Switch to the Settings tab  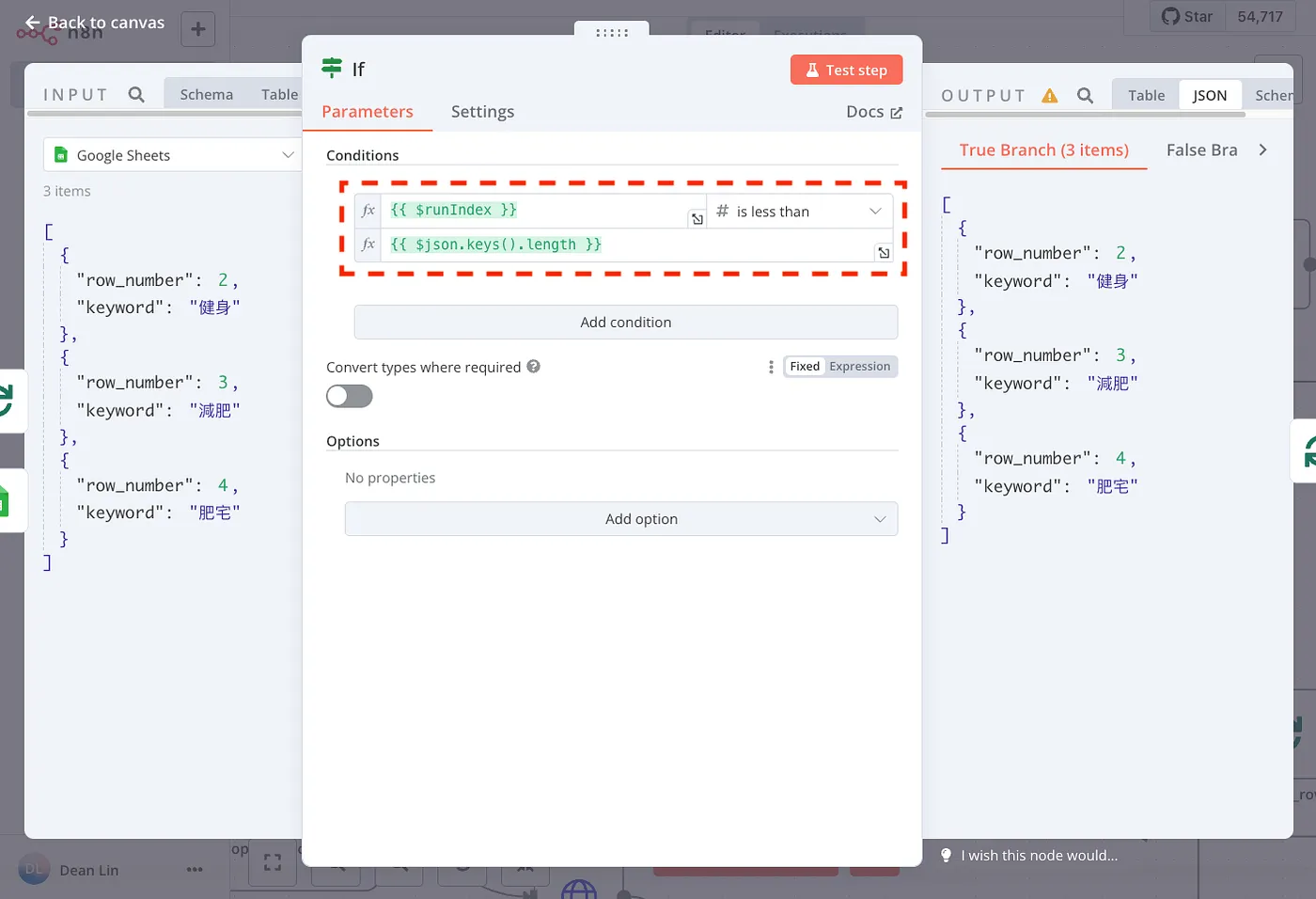482,112
